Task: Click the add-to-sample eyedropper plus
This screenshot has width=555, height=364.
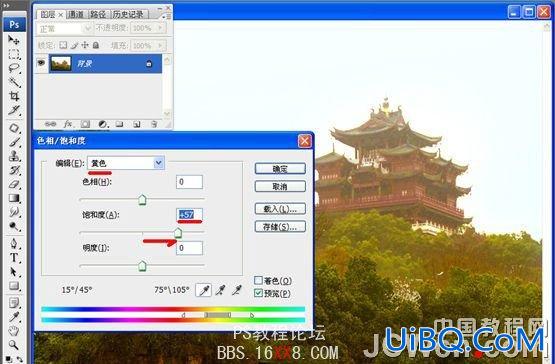Action: [221, 290]
